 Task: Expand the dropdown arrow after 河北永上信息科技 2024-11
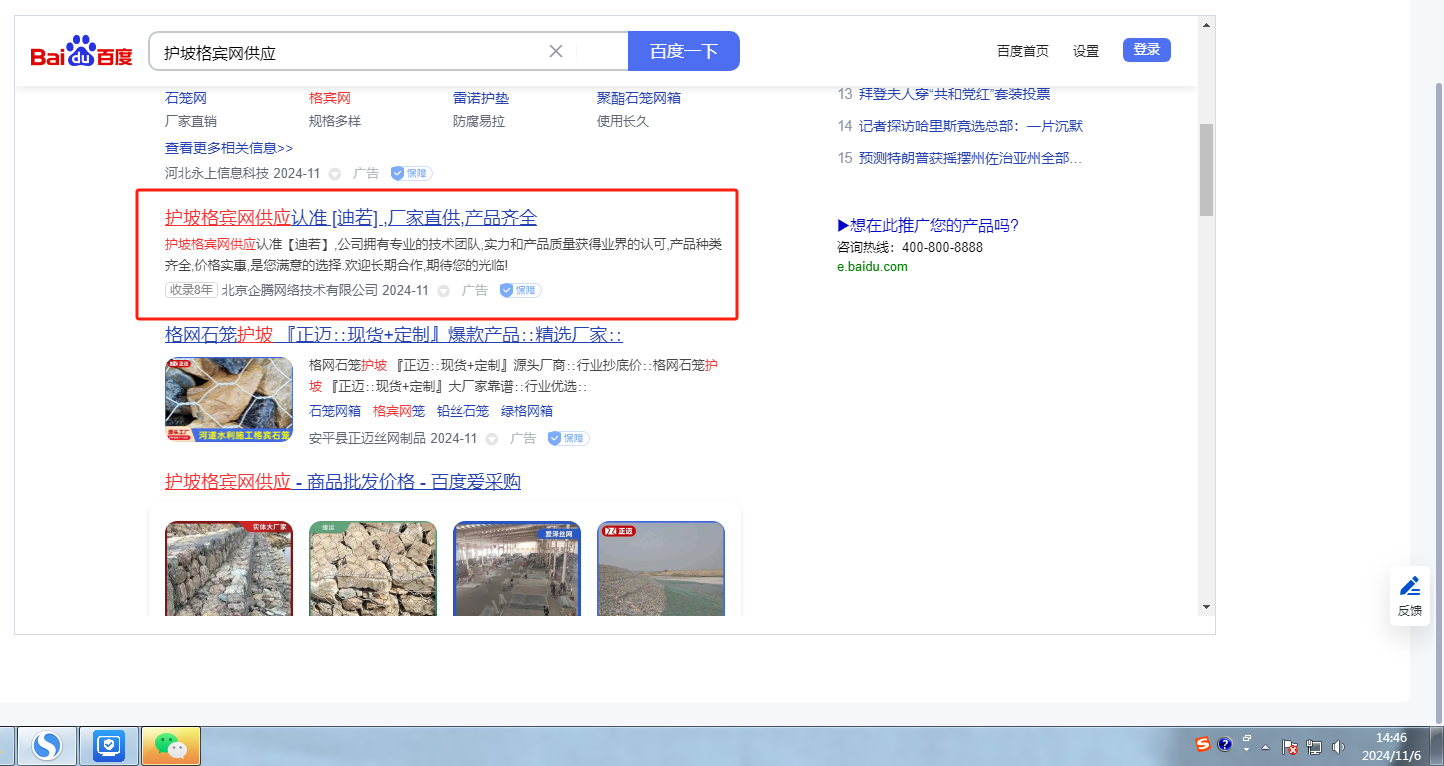coord(335,174)
